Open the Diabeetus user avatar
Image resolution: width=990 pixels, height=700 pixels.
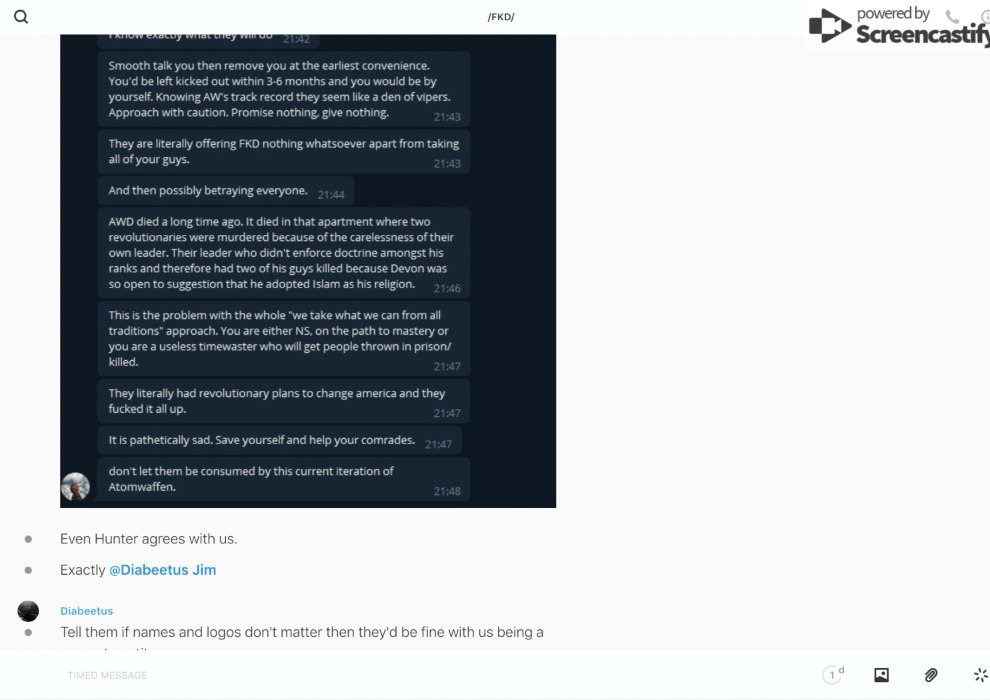28,611
